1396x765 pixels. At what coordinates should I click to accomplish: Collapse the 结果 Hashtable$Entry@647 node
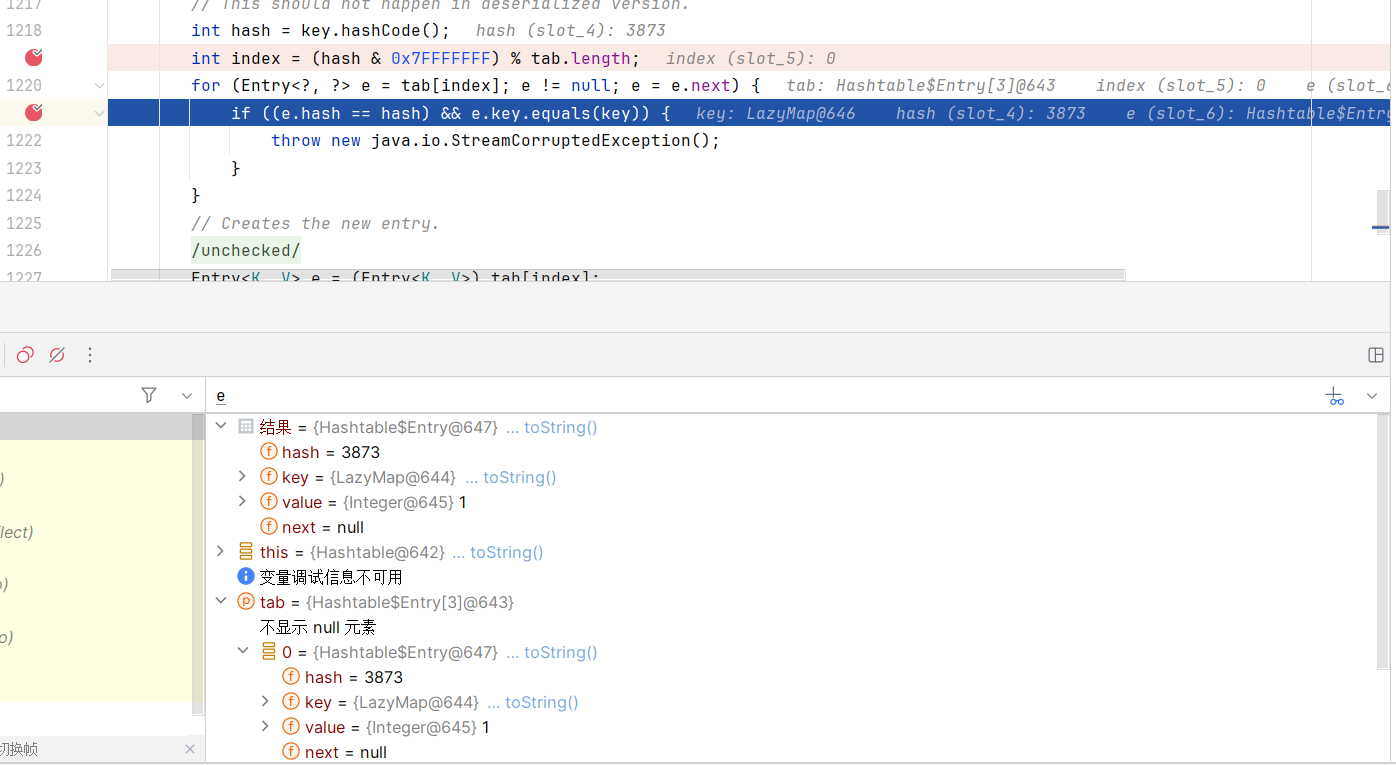[221, 426]
